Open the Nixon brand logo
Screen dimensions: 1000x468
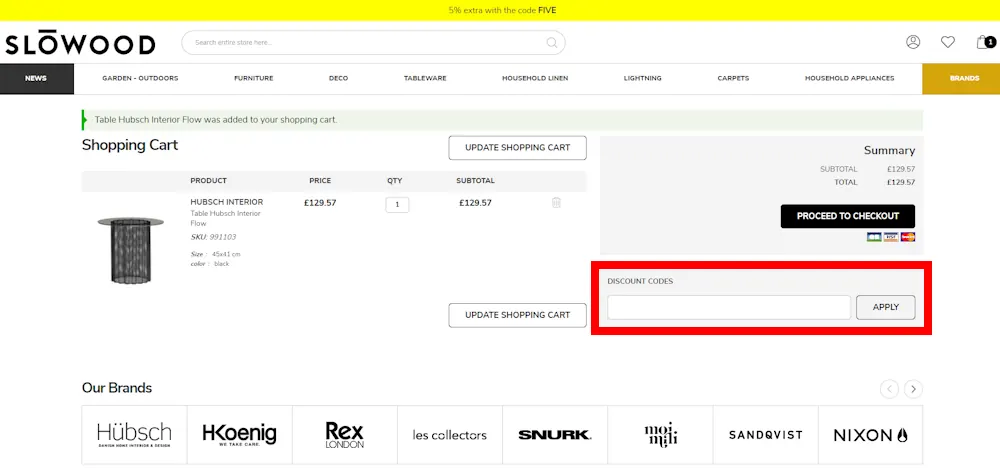tap(871, 435)
